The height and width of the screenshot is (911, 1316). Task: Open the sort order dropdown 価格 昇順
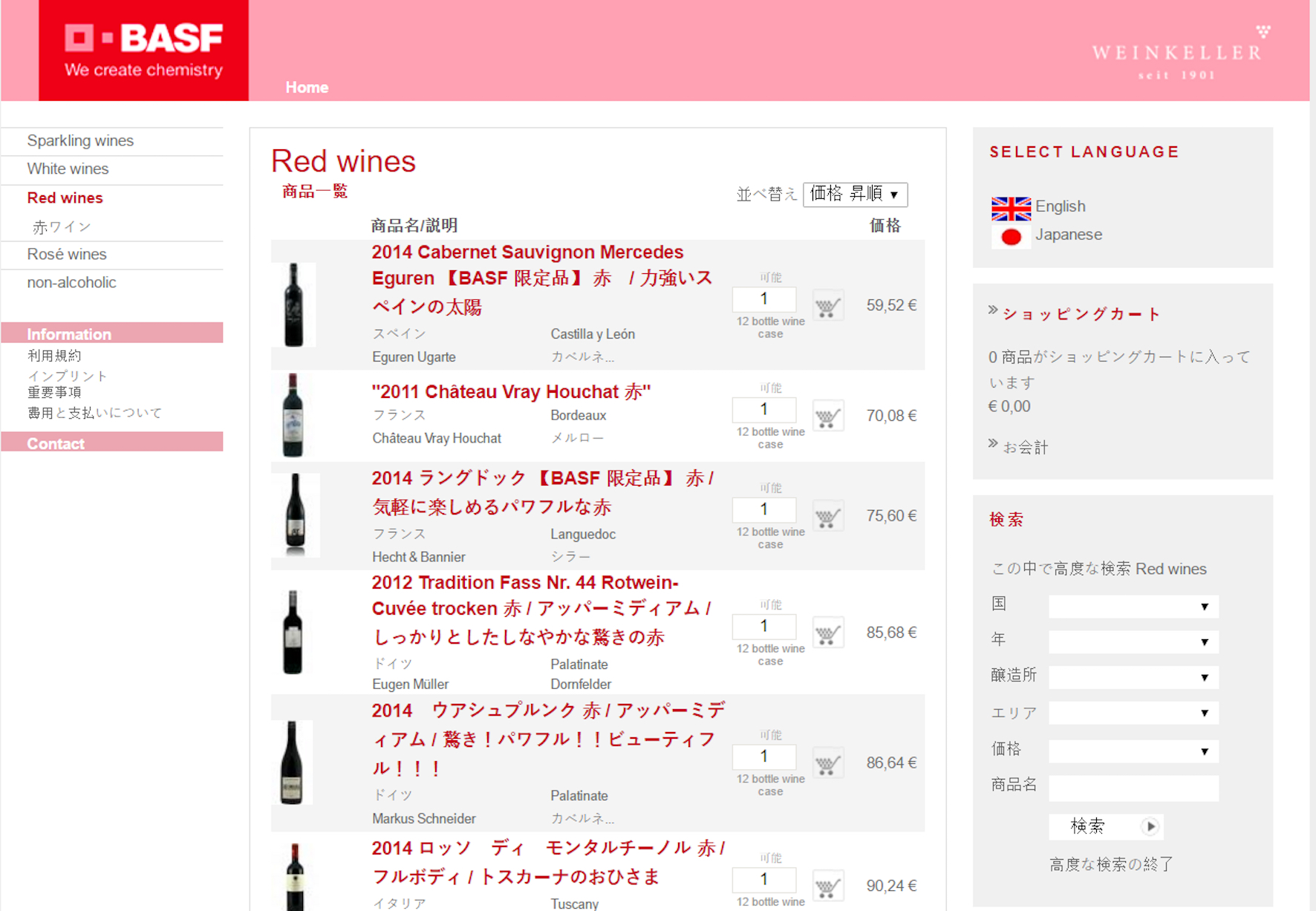(855, 195)
